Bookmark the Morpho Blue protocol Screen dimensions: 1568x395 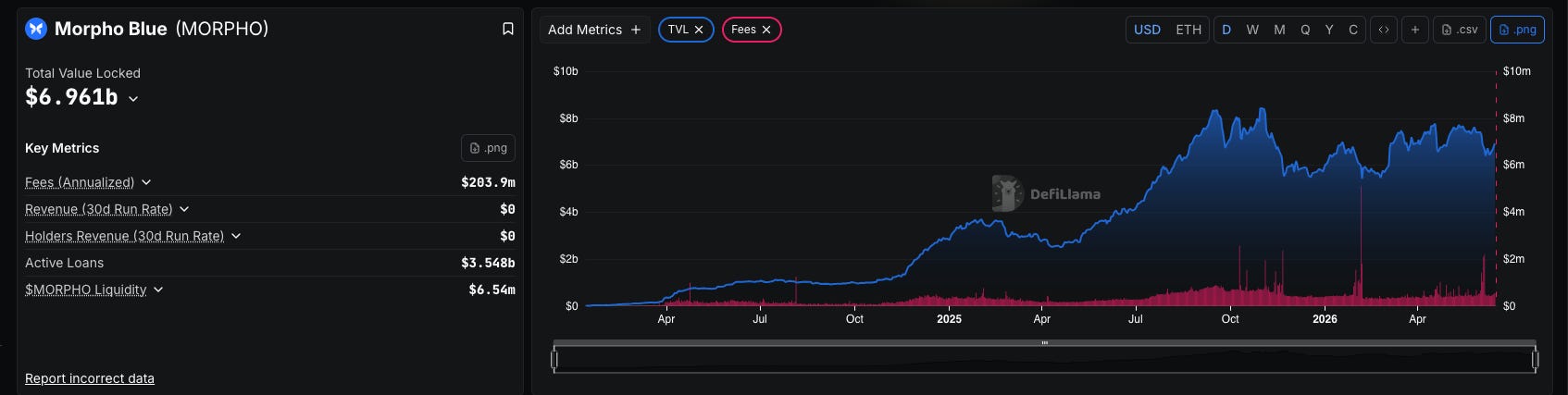[508, 29]
